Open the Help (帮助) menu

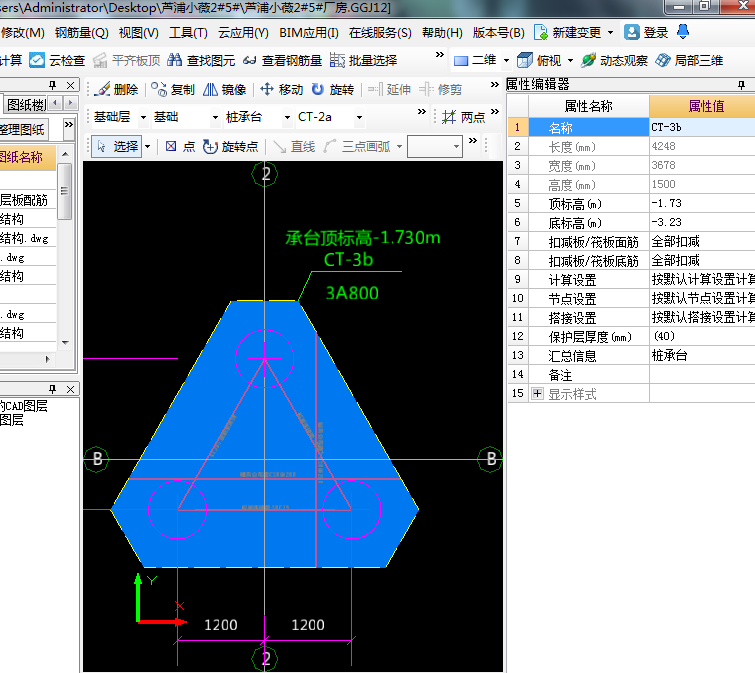click(x=443, y=32)
